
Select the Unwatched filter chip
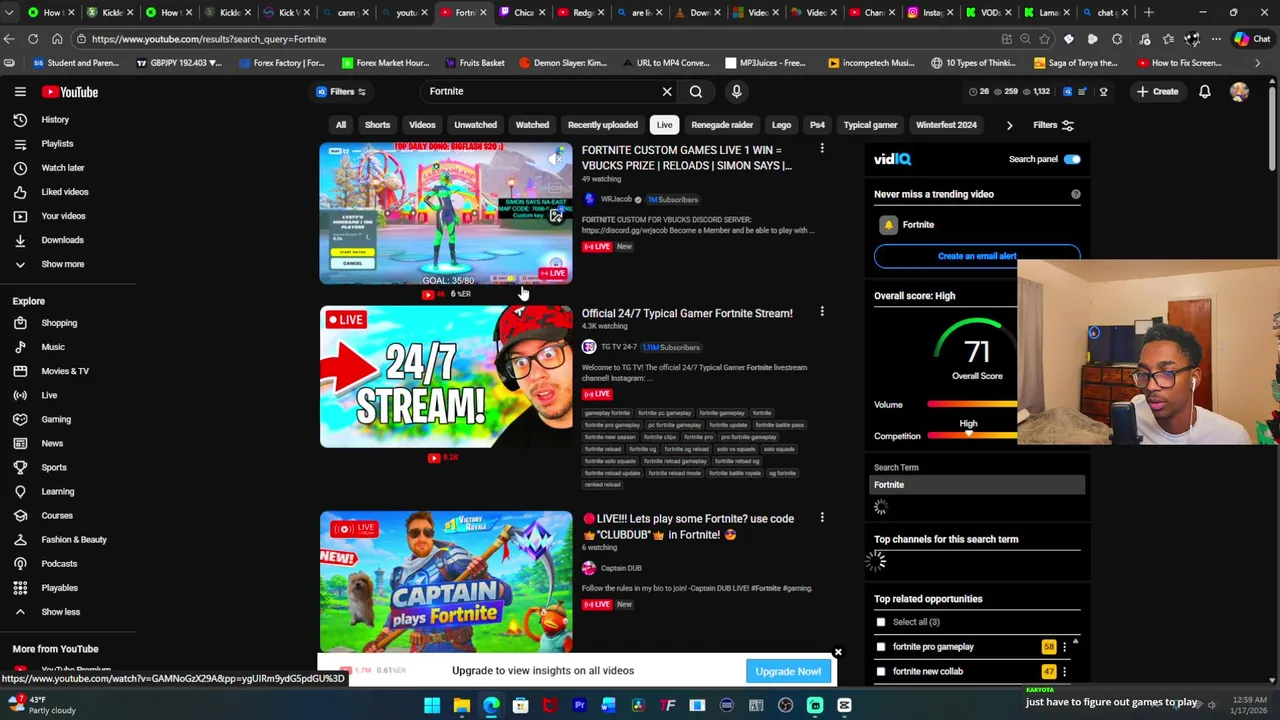(x=475, y=125)
